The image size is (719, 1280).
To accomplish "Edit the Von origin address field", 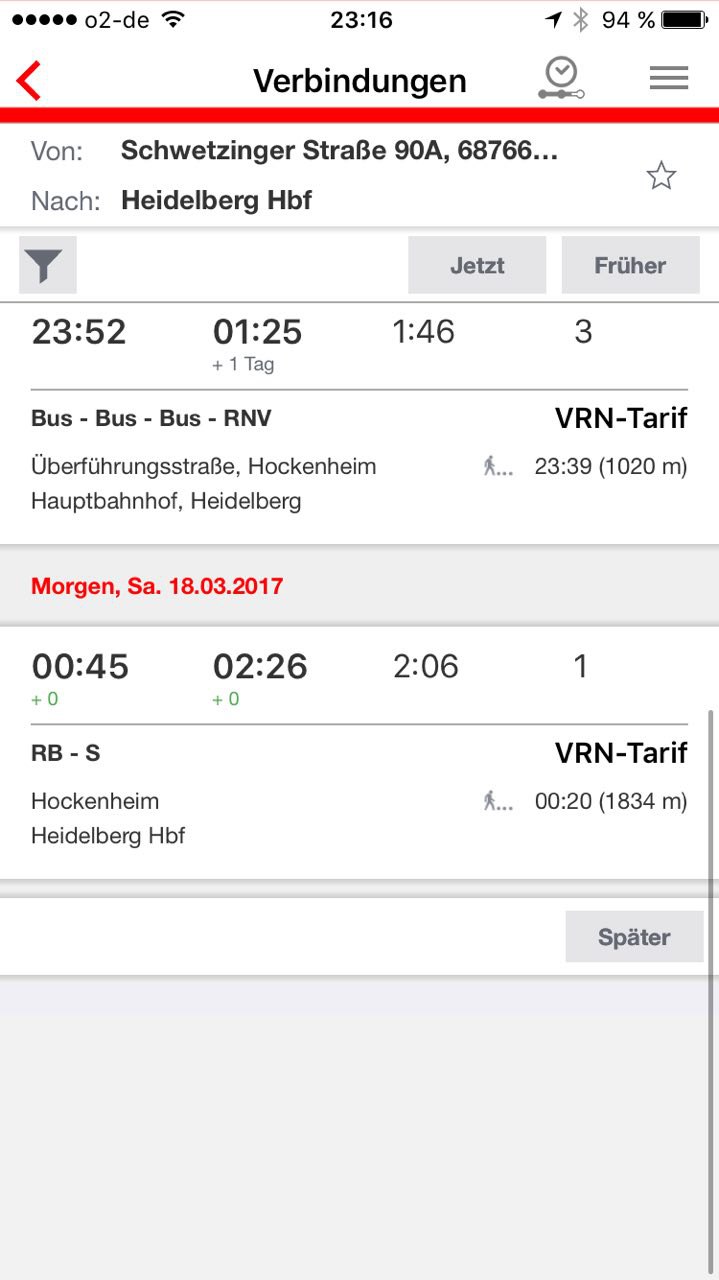I will [340, 151].
